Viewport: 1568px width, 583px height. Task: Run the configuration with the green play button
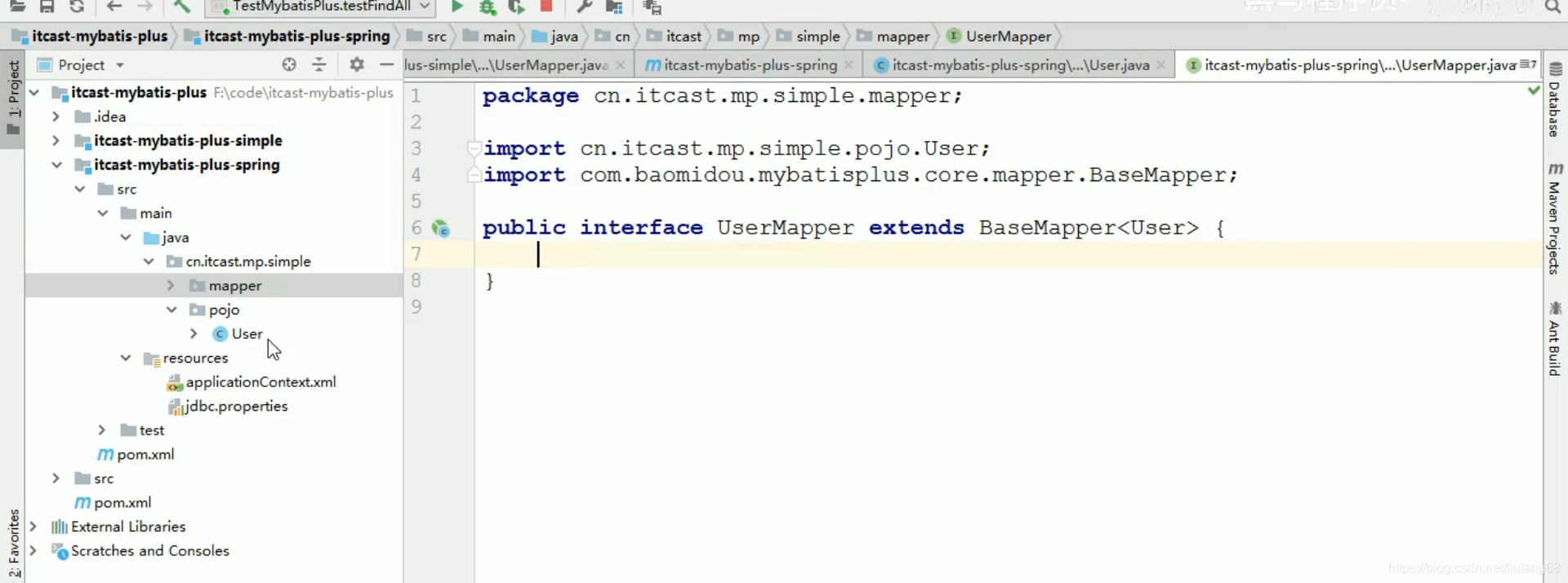pos(457,7)
